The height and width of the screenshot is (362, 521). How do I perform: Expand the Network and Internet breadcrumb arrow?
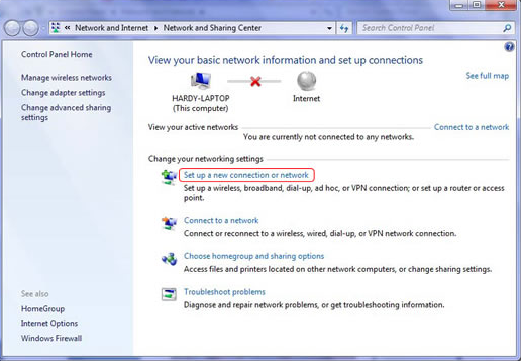coord(156,28)
